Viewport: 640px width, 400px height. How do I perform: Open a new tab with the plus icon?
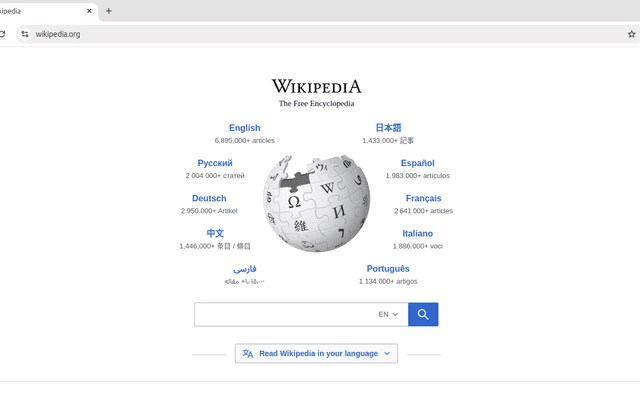click(109, 11)
